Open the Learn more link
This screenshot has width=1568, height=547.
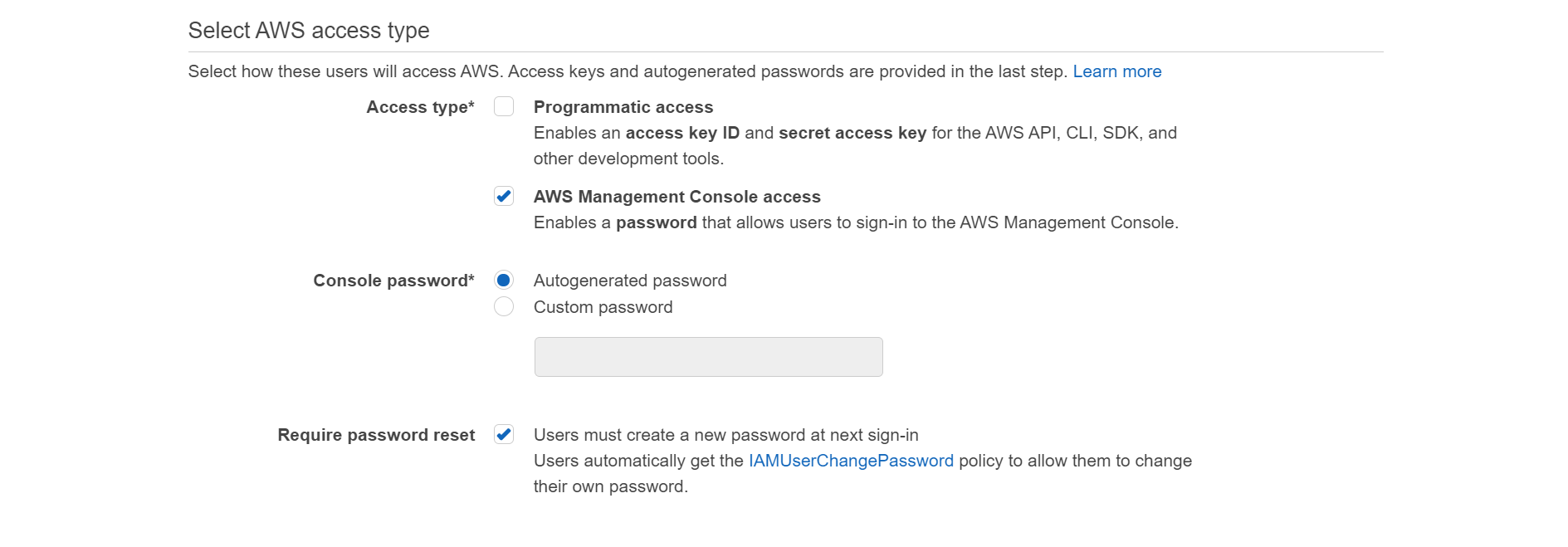[1116, 71]
